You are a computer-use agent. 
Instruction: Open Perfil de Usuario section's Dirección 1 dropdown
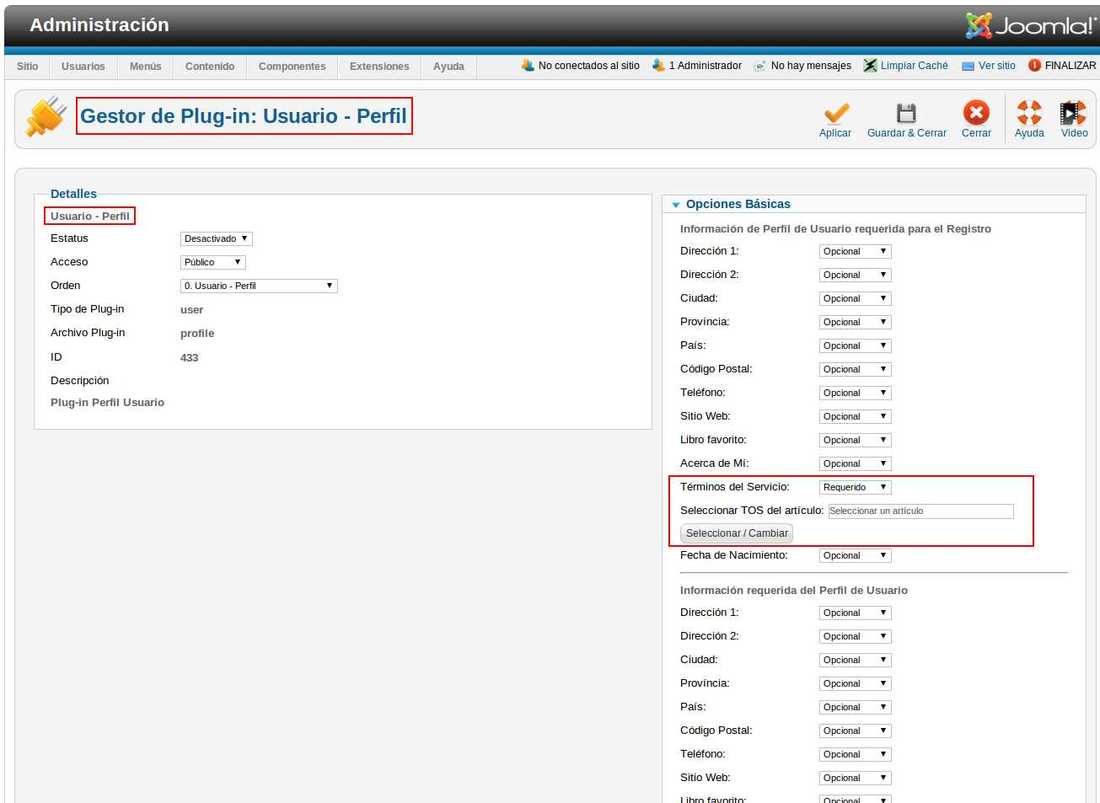coord(855,613)
